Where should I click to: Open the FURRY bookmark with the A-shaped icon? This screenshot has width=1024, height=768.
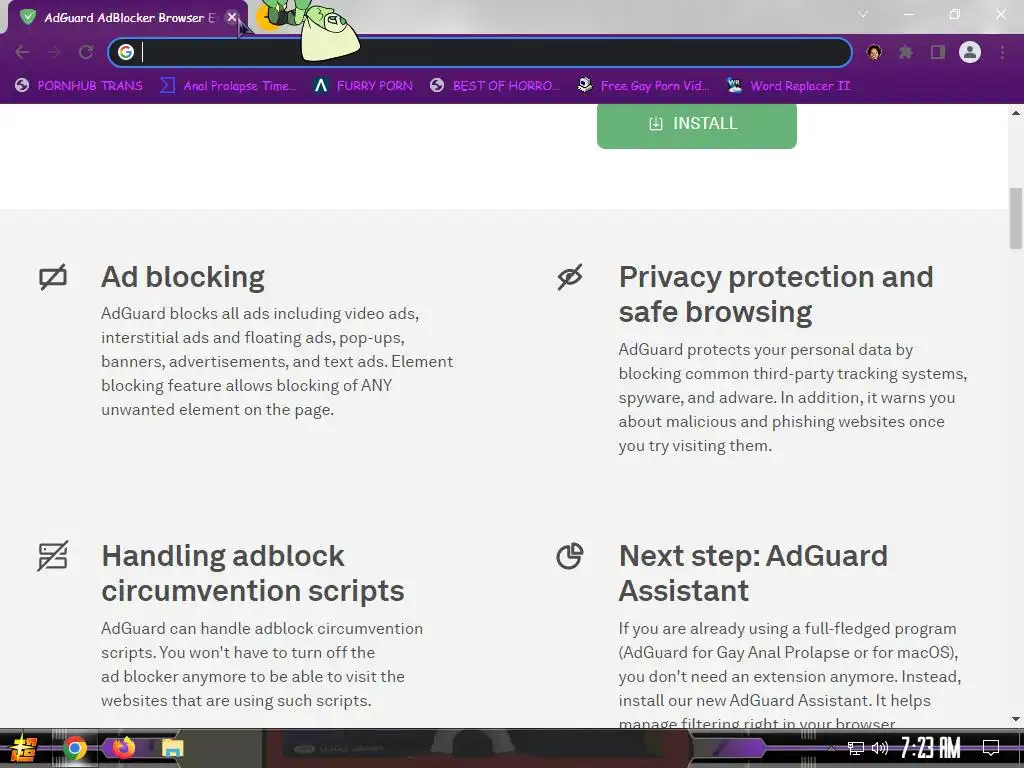tap(363, 86)
